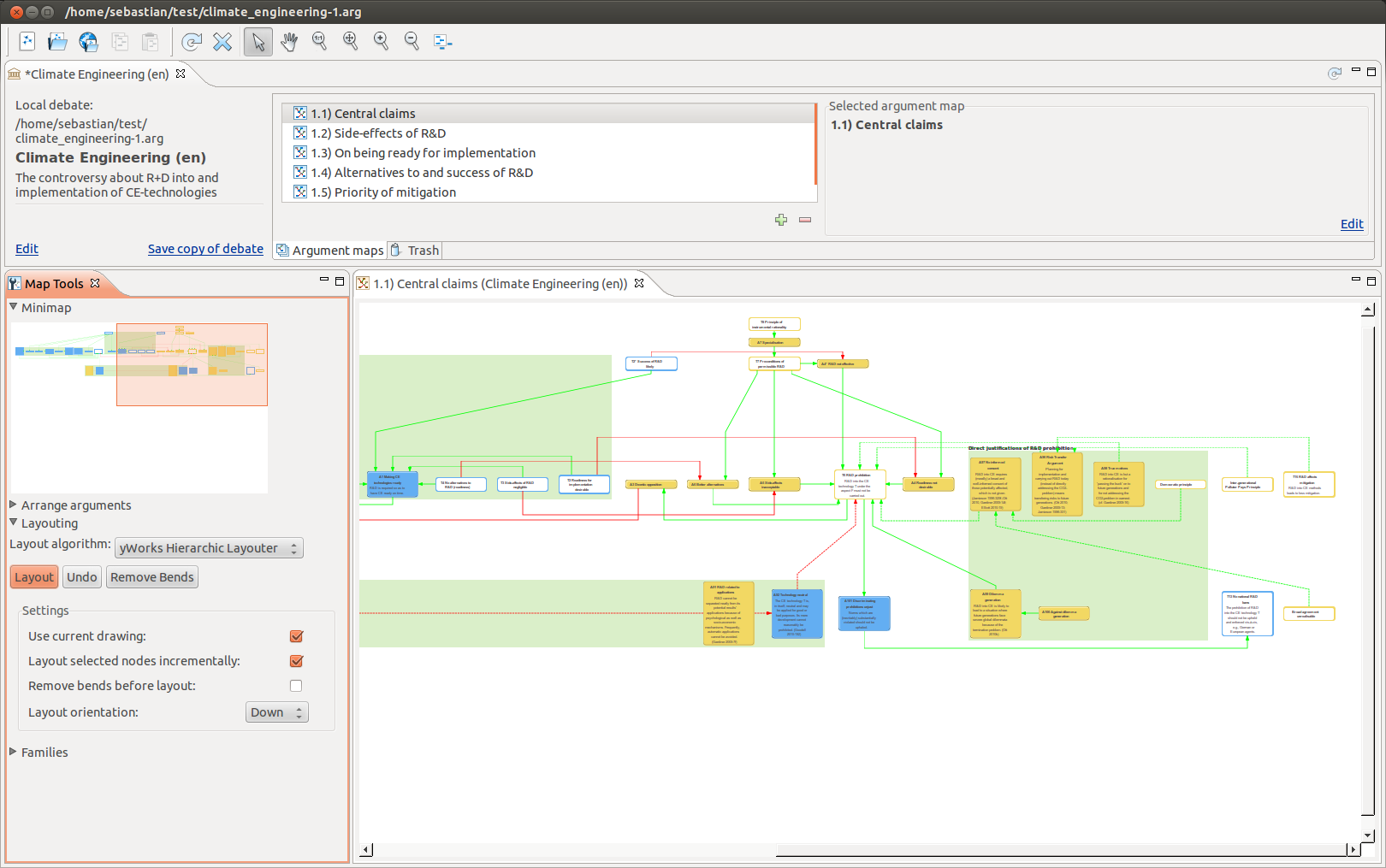The image size is (1386, 868).
Task: Click map scrollbar down arrow
Action: [x=1368, y=836]
